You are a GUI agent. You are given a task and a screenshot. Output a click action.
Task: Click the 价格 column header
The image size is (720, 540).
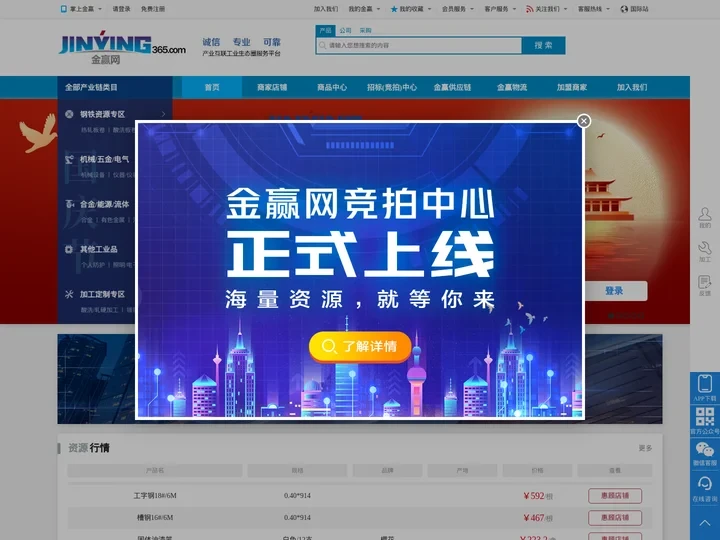537,470
